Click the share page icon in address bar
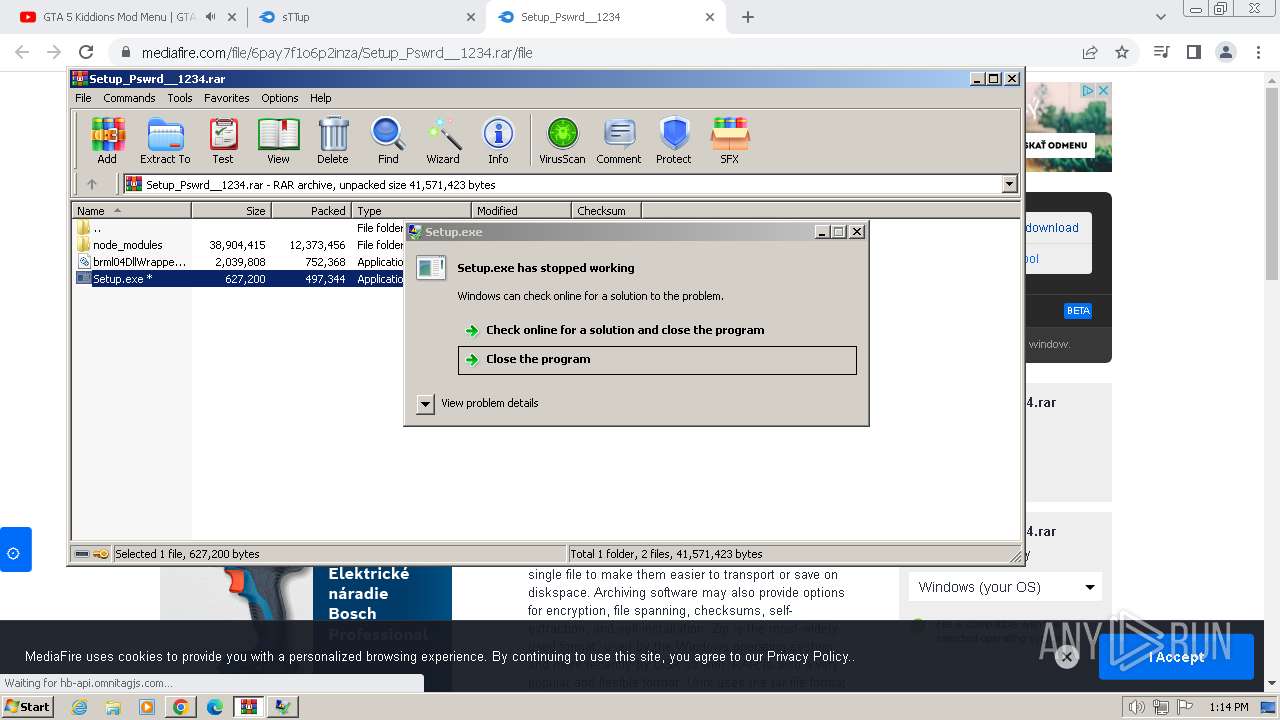This screenshot has height=720, width=1280. [1090, 52]
